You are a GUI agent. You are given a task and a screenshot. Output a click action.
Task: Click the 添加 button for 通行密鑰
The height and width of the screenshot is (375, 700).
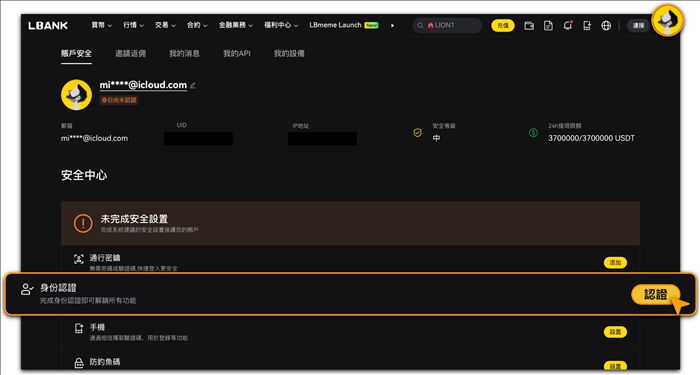click(615, 262)
